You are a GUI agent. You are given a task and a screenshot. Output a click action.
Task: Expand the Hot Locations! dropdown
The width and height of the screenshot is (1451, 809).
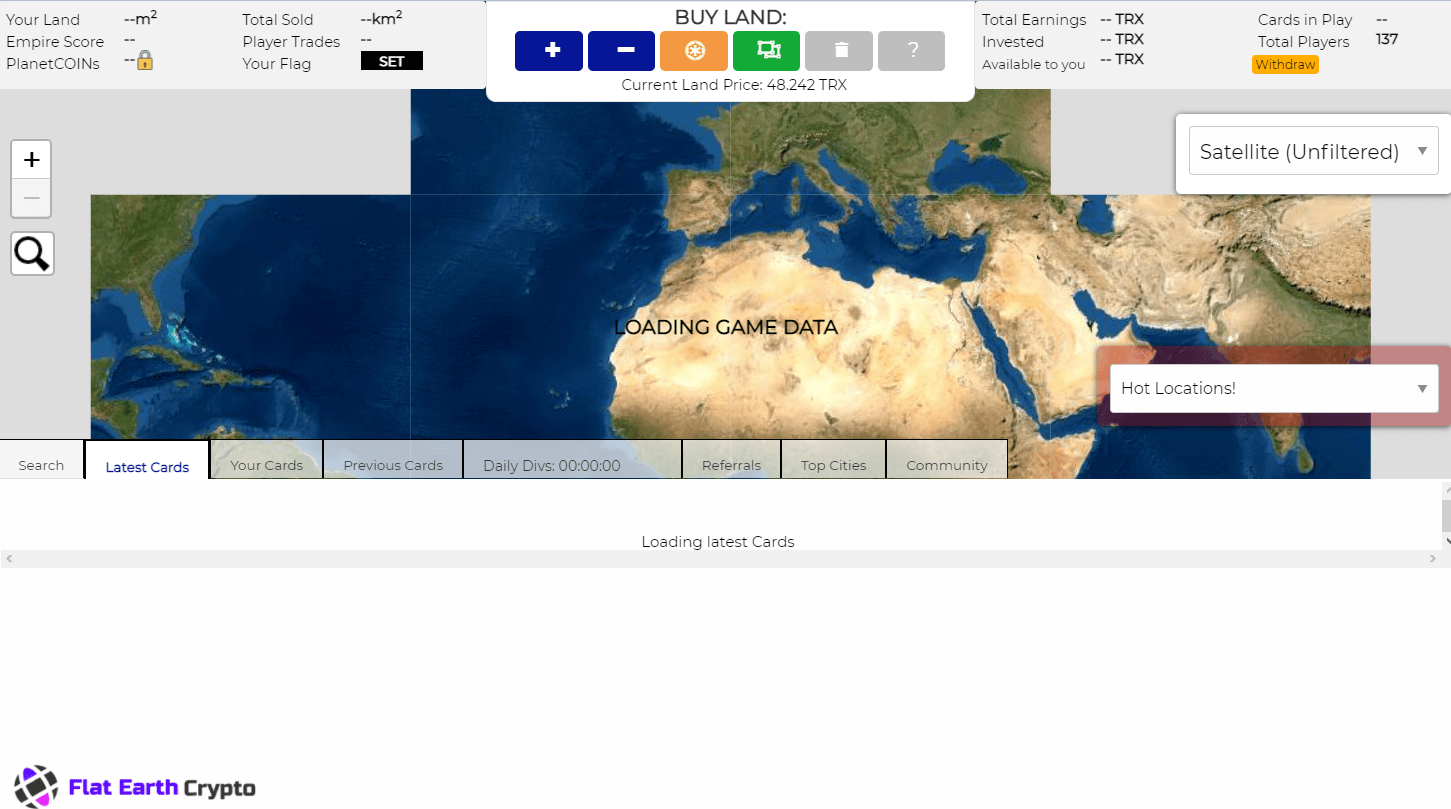pos(1274,388)
